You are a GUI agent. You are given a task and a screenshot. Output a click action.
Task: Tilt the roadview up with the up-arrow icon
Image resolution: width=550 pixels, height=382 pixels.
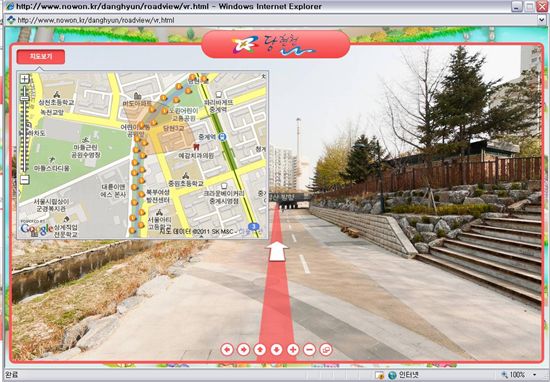[x=260, y=349]
